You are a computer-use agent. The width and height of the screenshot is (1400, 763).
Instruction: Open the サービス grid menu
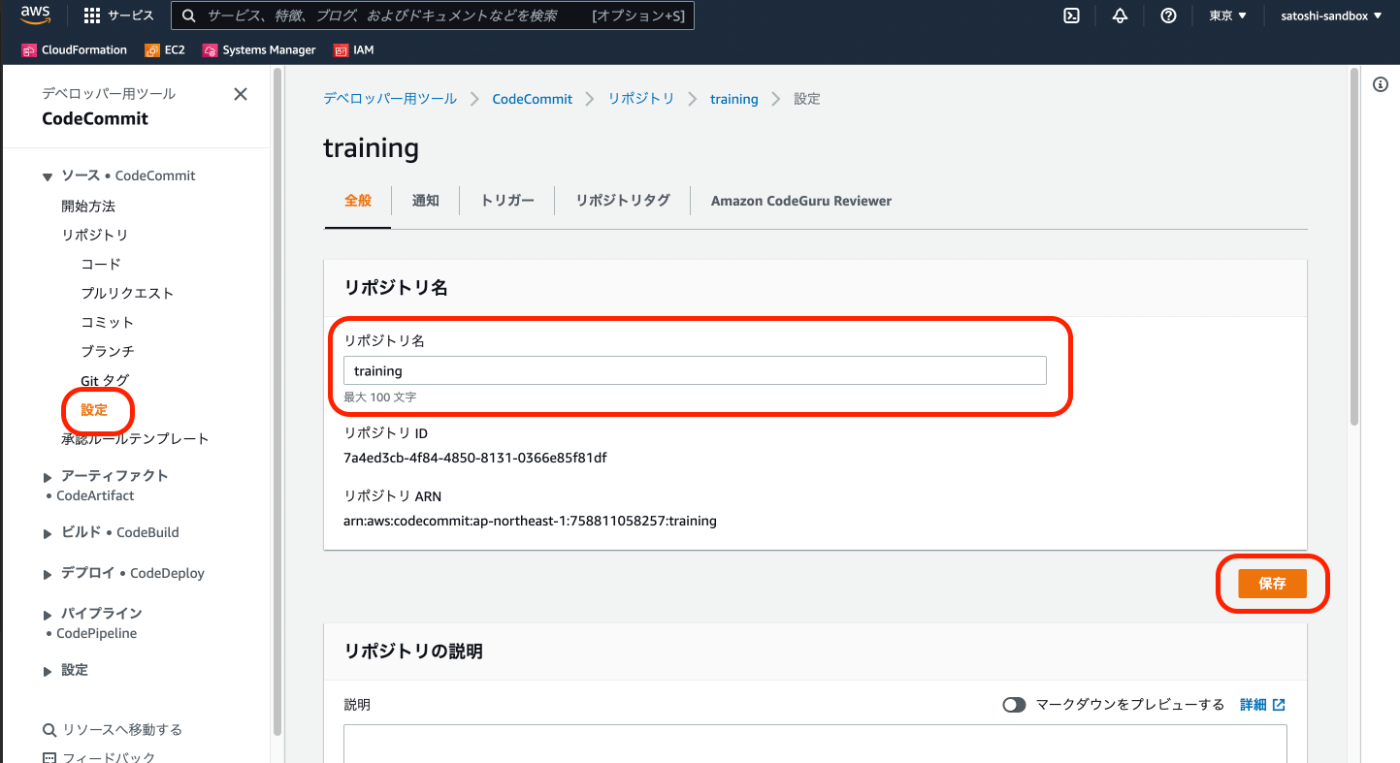coord(118,16)
